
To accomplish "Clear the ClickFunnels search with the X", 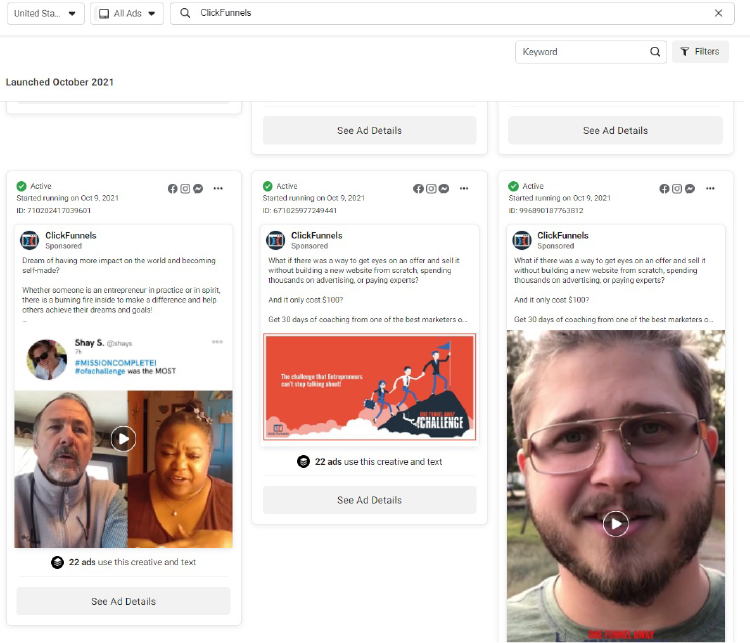I will tap(718, 13).
